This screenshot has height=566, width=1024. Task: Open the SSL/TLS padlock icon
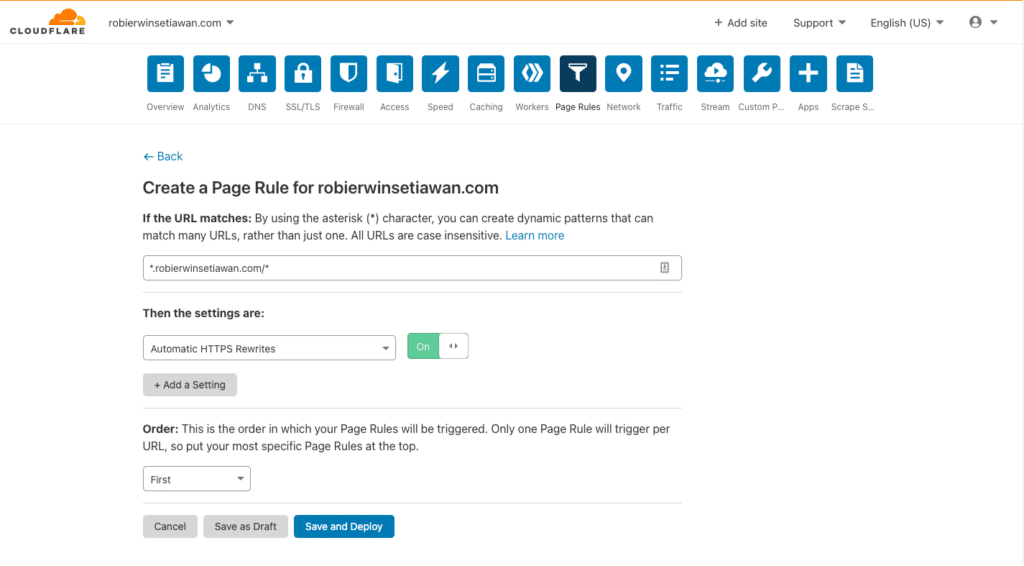[x=302, y=74]
